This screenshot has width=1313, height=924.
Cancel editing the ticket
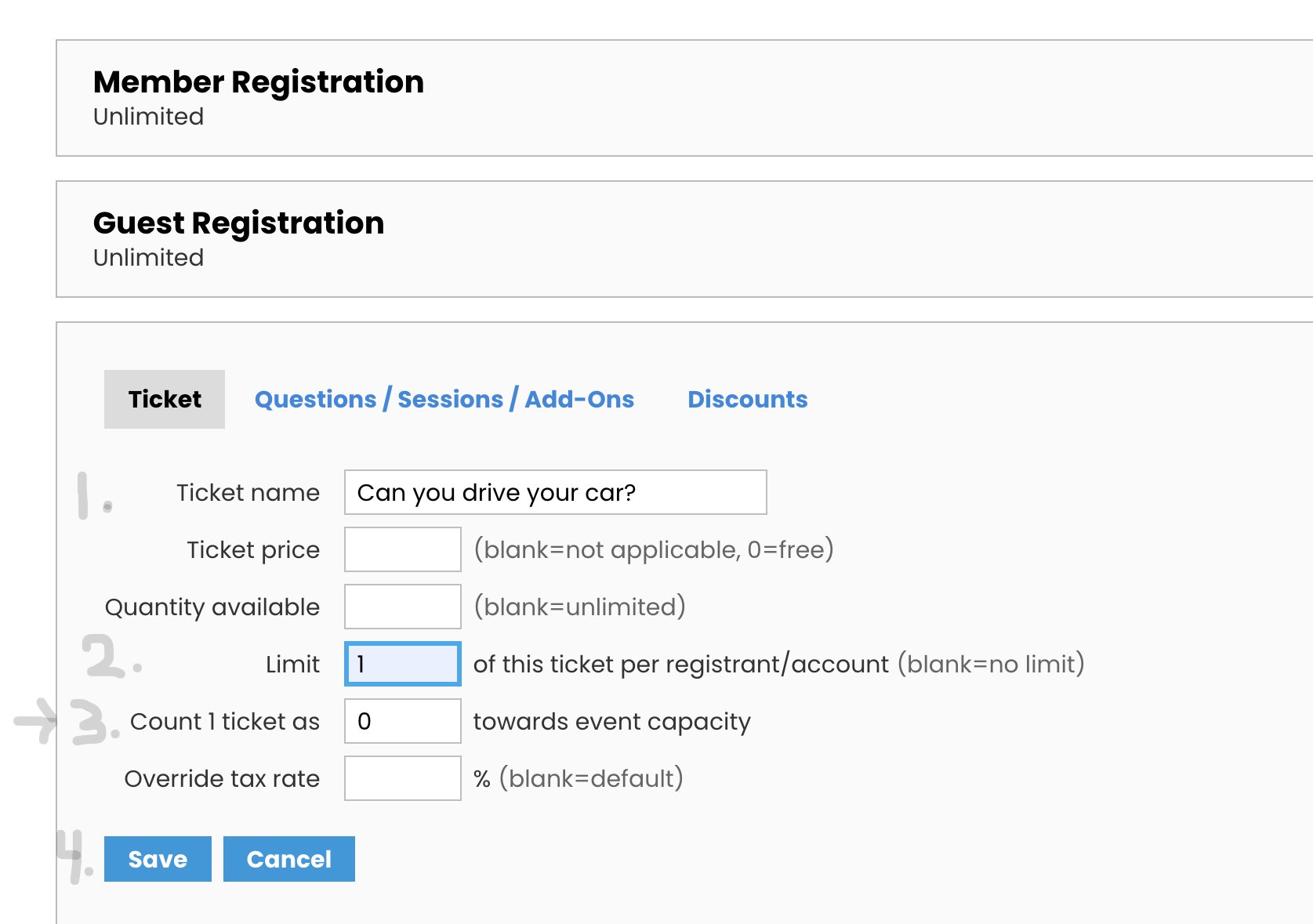(x=288, y=859)
